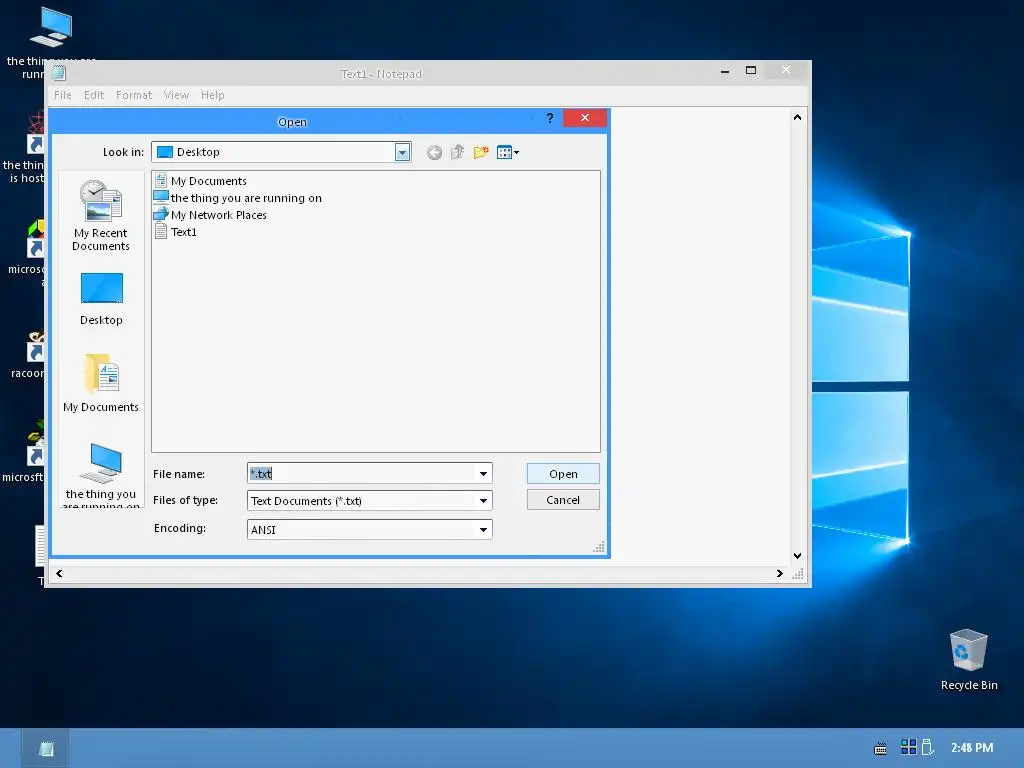Click Notepad horizontal scrollbar right arrow
This screenshot has height=768, width=1024.
click(779, 573)
